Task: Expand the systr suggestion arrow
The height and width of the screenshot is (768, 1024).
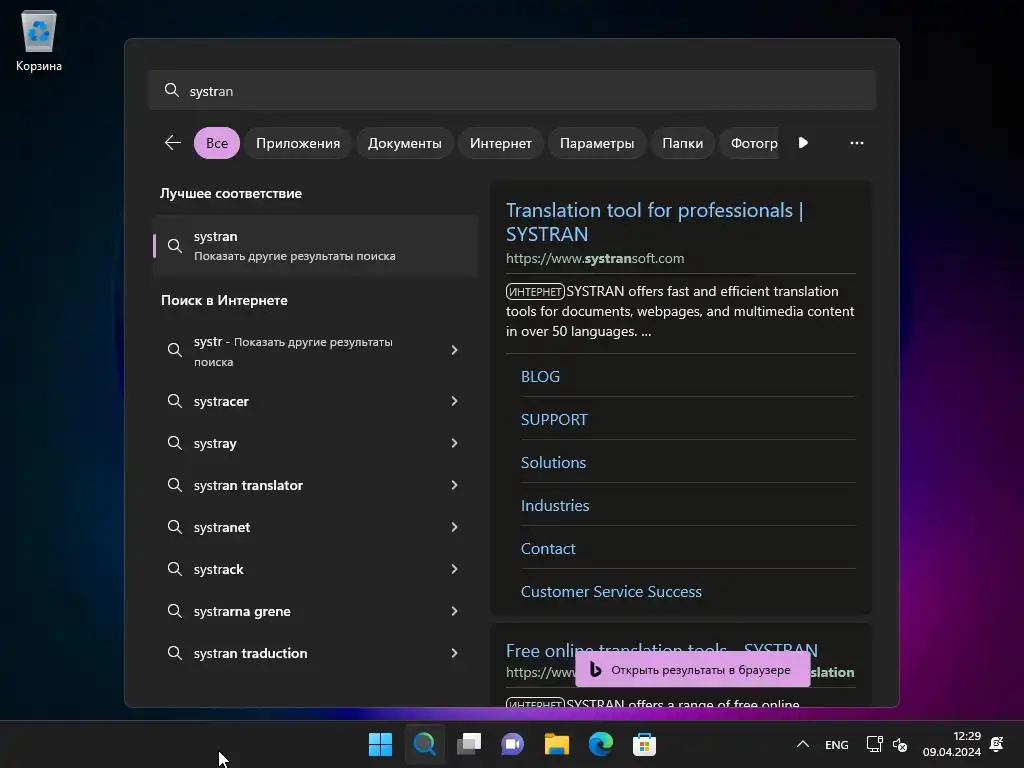Action: point(454,351)
